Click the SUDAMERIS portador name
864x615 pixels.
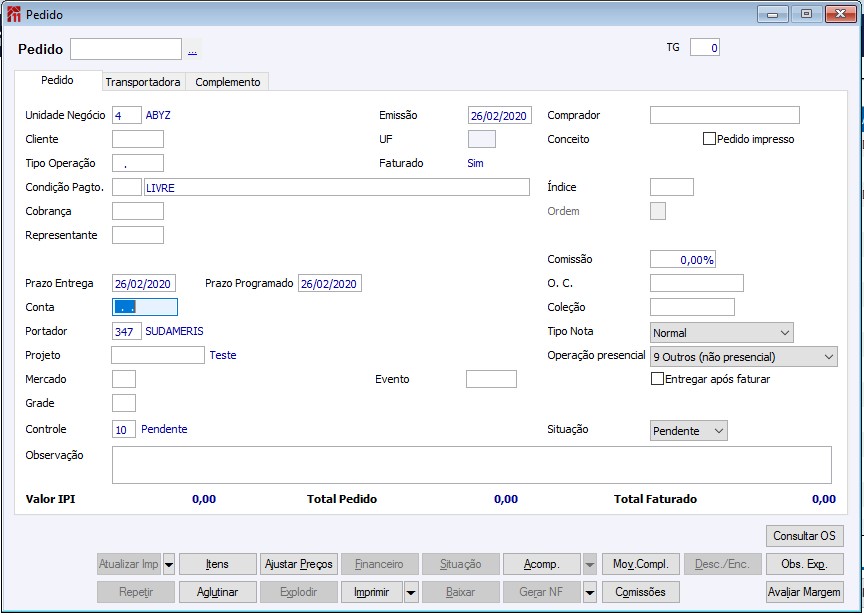pyautogui.click(x=174, y=331)
